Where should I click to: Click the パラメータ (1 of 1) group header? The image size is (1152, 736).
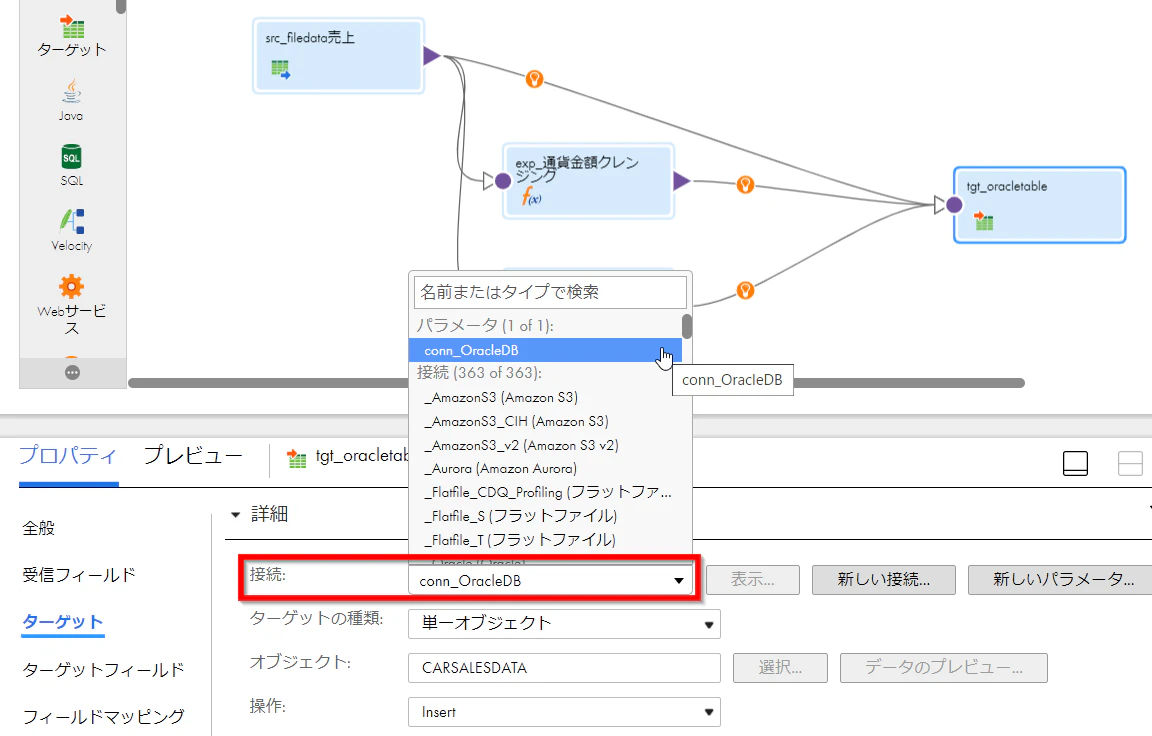485,325
